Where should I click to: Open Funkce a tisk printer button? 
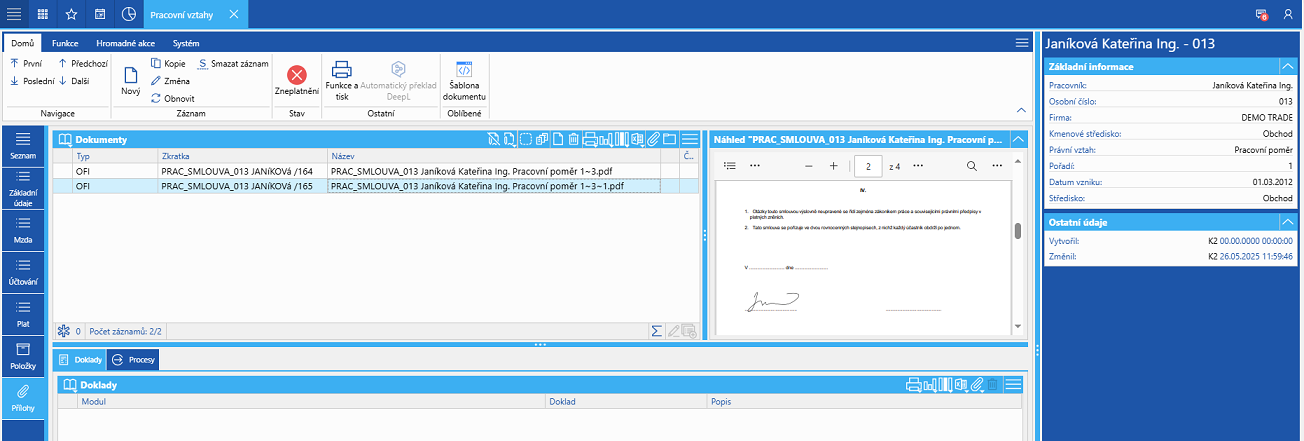[x=342, y=81]
